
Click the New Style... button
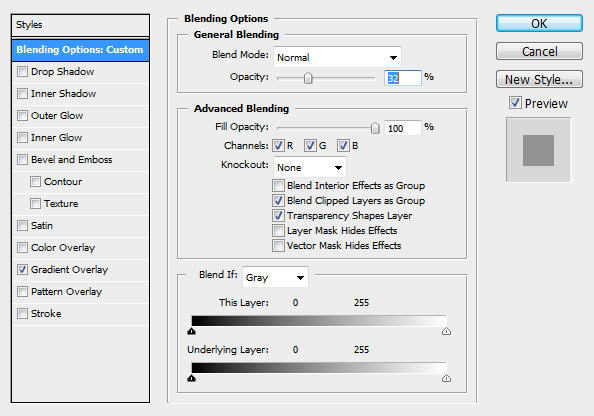(x=539, y=79)
